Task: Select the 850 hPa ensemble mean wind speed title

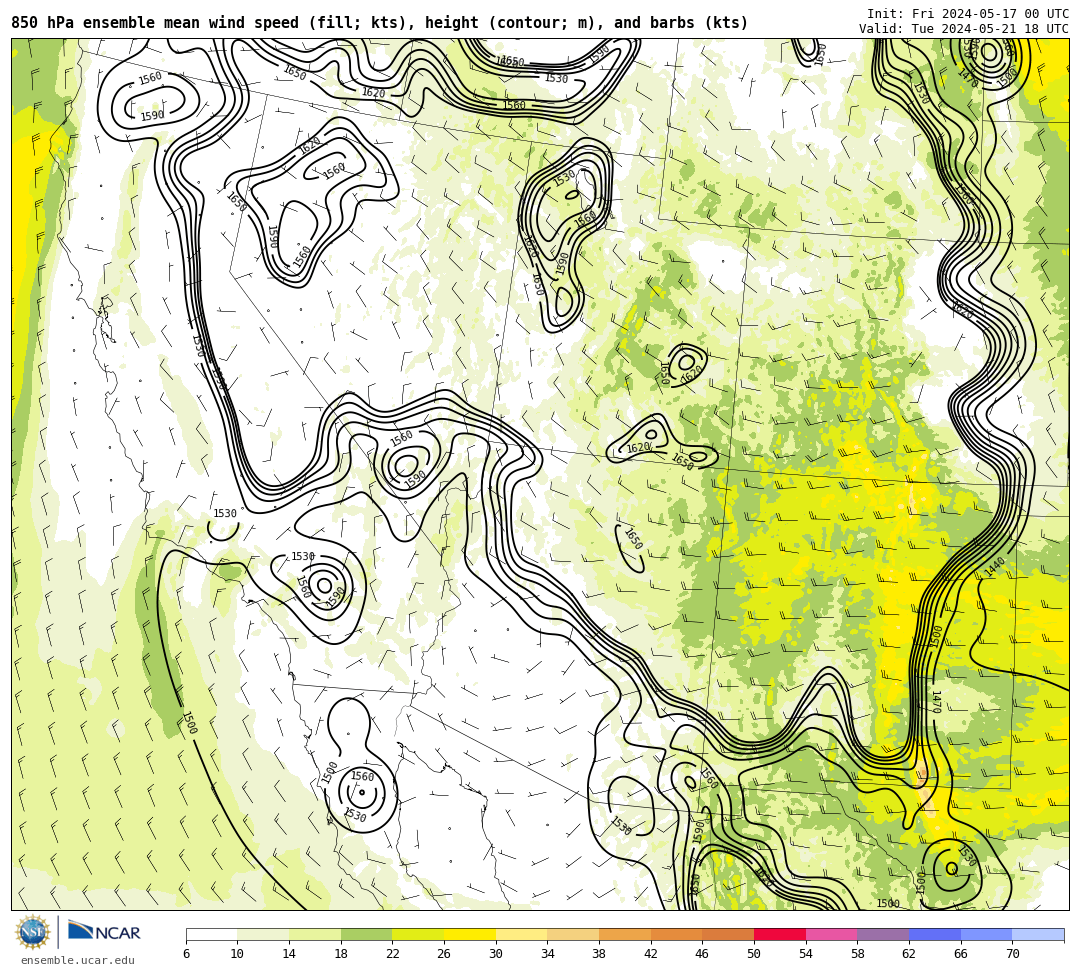Action: pos(380,23)
